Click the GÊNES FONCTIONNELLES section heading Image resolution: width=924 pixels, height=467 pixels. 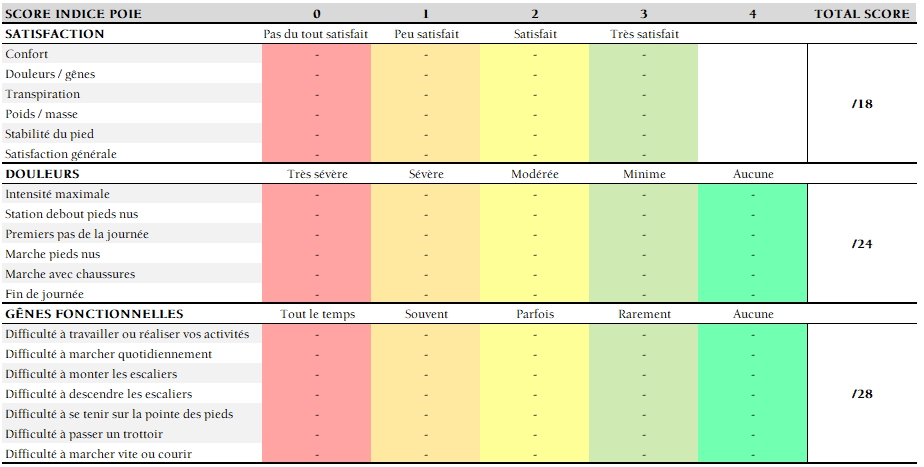click(x=94, y=314)
